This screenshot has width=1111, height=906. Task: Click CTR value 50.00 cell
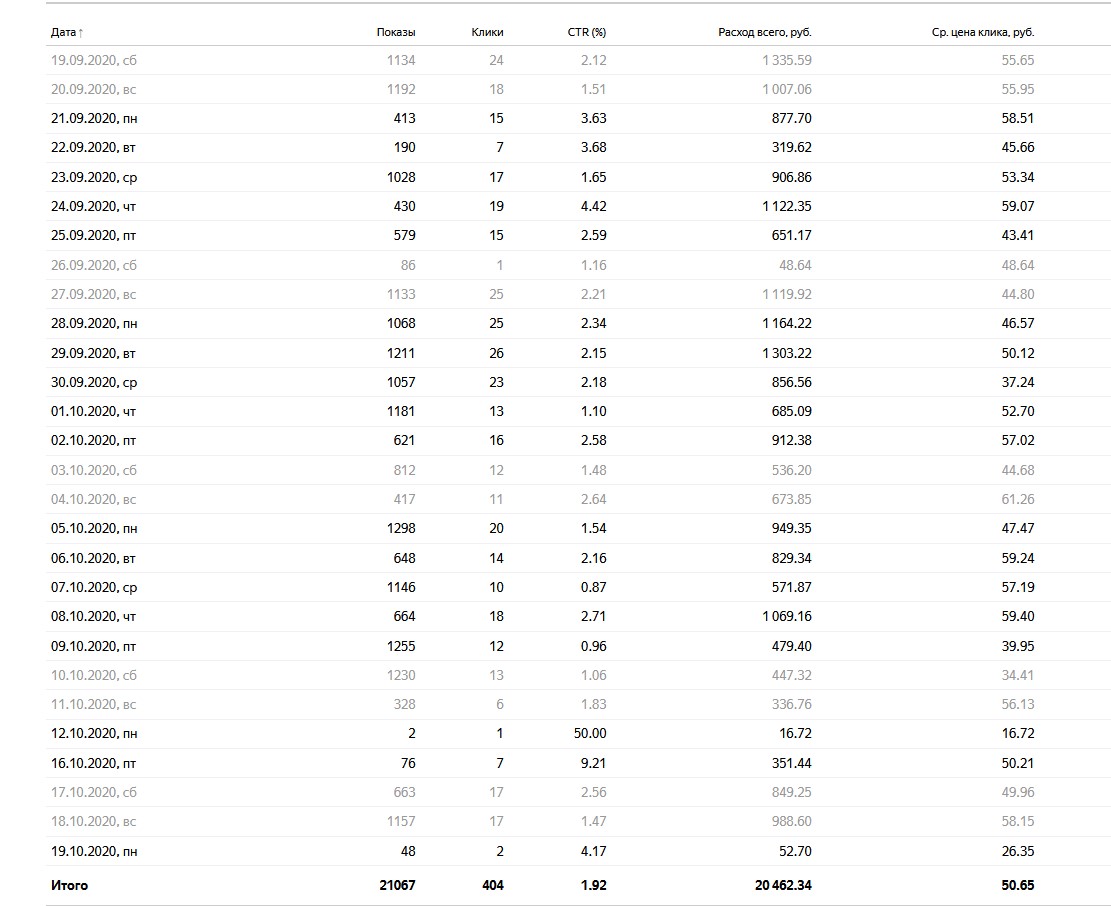(590, 733)
